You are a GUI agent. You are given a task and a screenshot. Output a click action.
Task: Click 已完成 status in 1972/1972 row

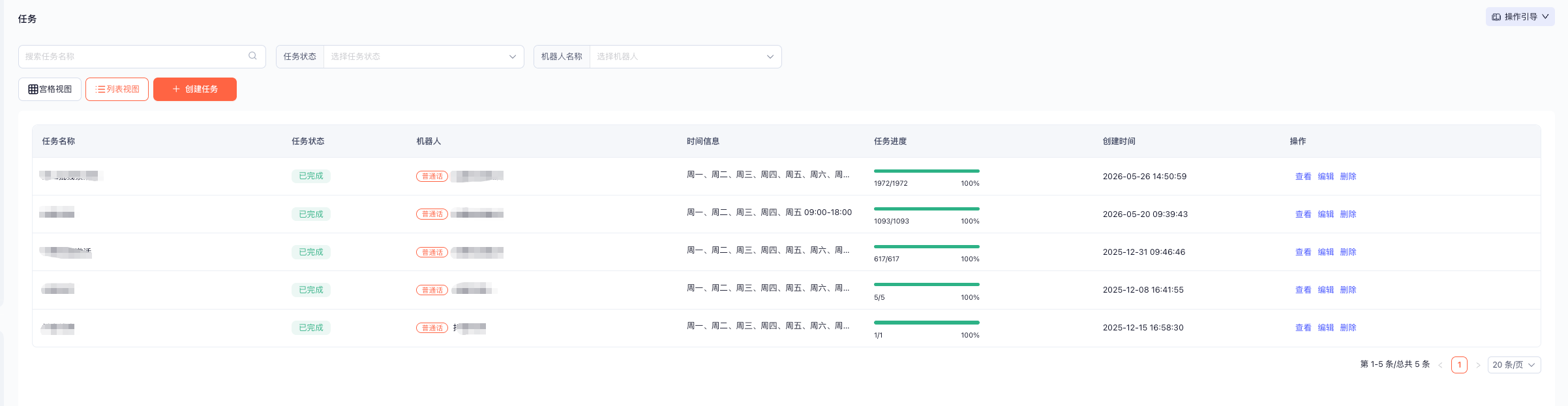(x=311, y=176)
